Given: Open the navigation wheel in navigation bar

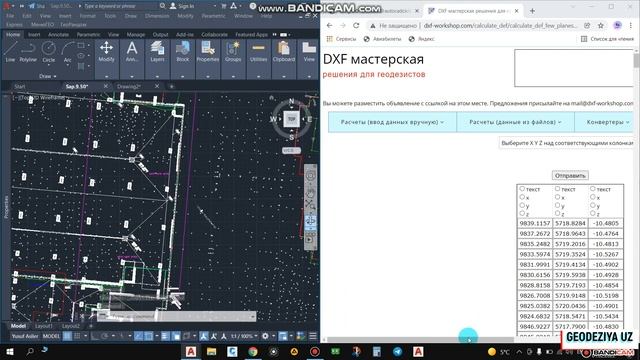Looking at the screenshot, I should 310,176.
